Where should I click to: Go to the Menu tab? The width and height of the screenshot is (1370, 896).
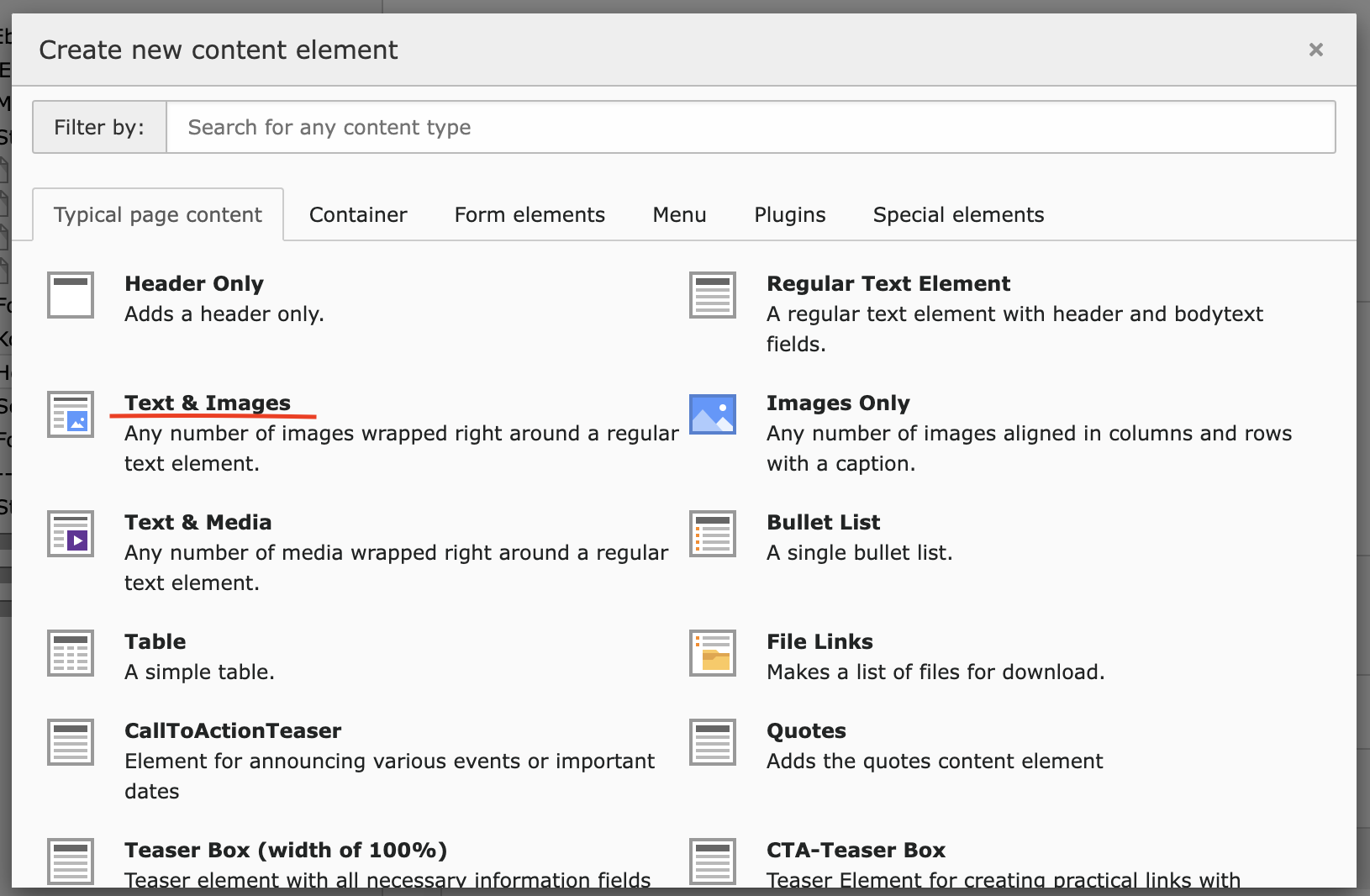click(679, 215)
